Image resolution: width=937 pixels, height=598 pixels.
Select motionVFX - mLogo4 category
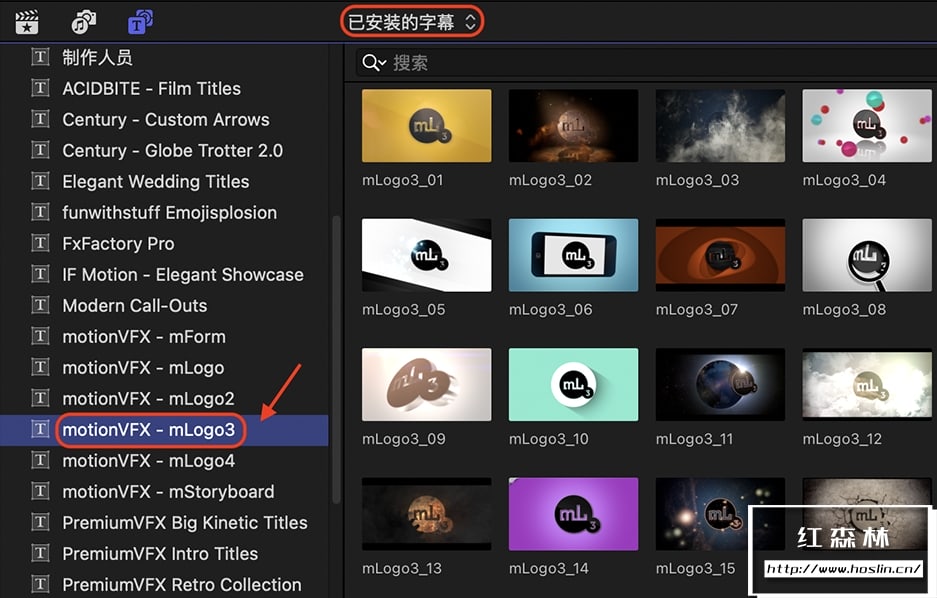(164, 461)
